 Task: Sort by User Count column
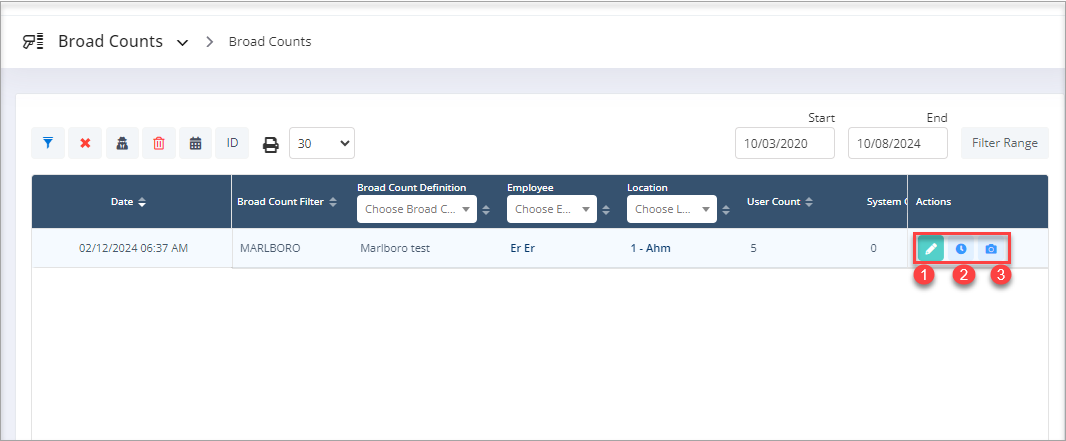[808, 202]
